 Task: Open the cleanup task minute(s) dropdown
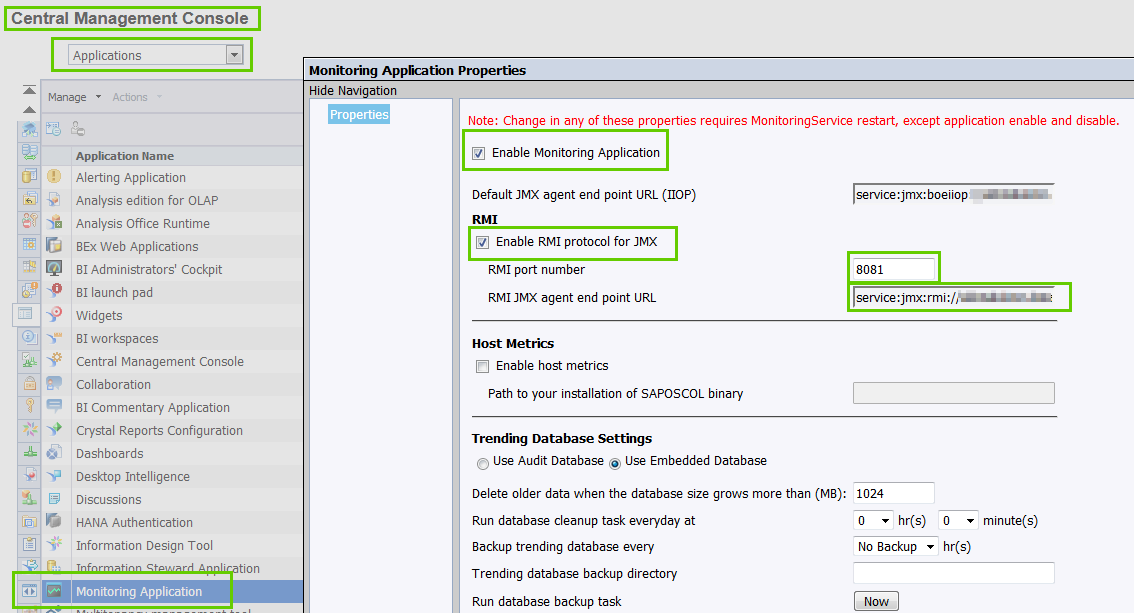click(958, 520)
